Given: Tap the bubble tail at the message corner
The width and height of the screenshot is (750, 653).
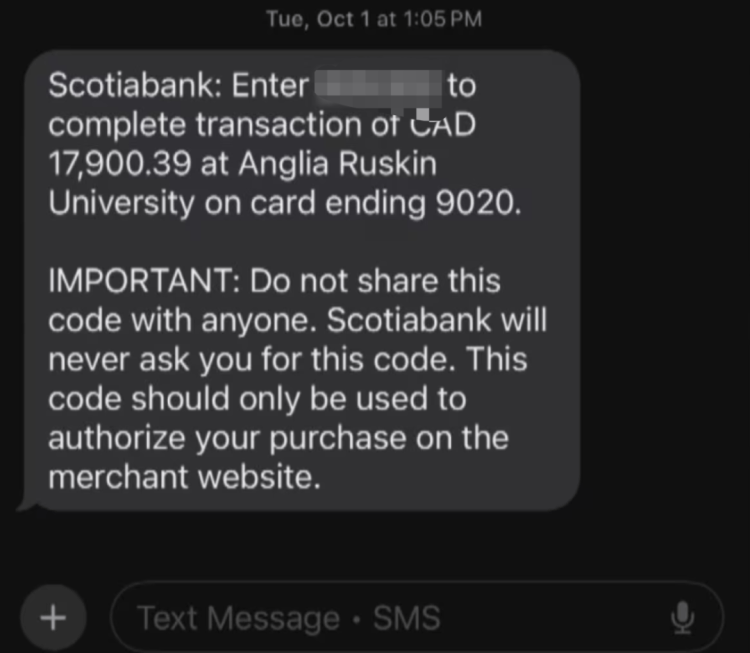Looking at the screenshot, I should 26,504.
